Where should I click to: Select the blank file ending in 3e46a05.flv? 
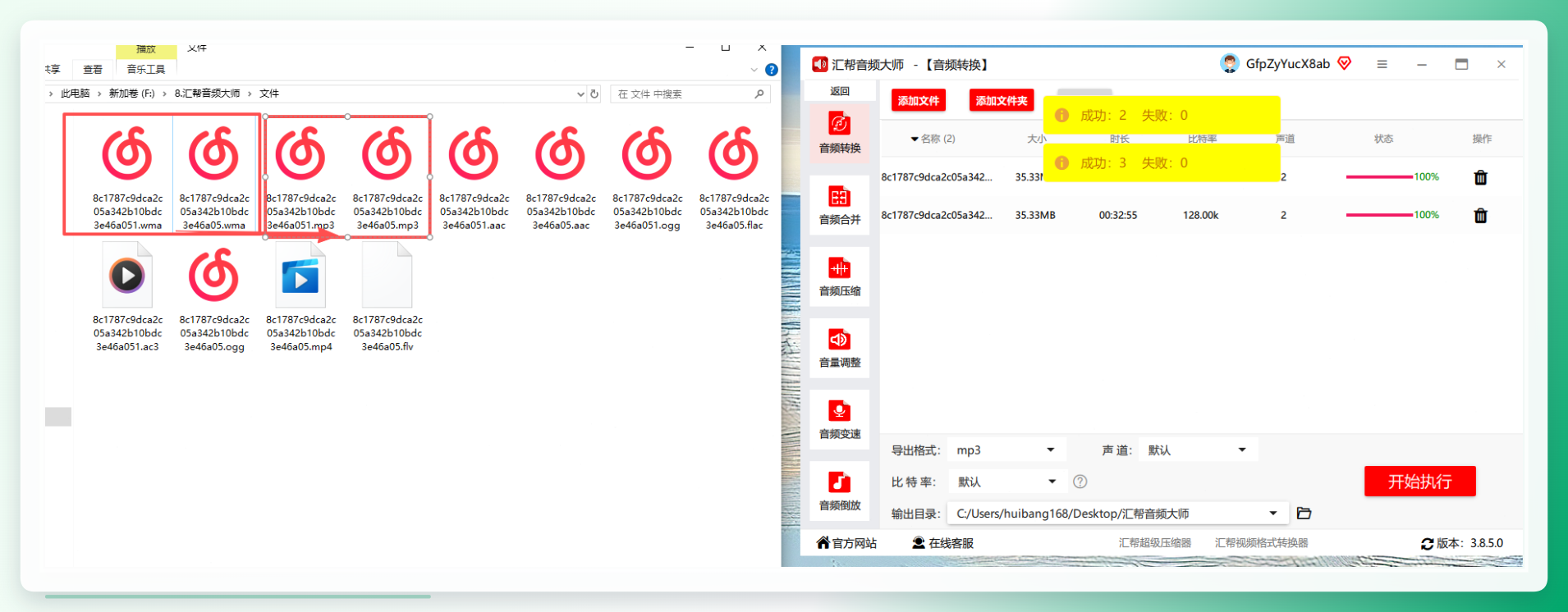(387, 299)
